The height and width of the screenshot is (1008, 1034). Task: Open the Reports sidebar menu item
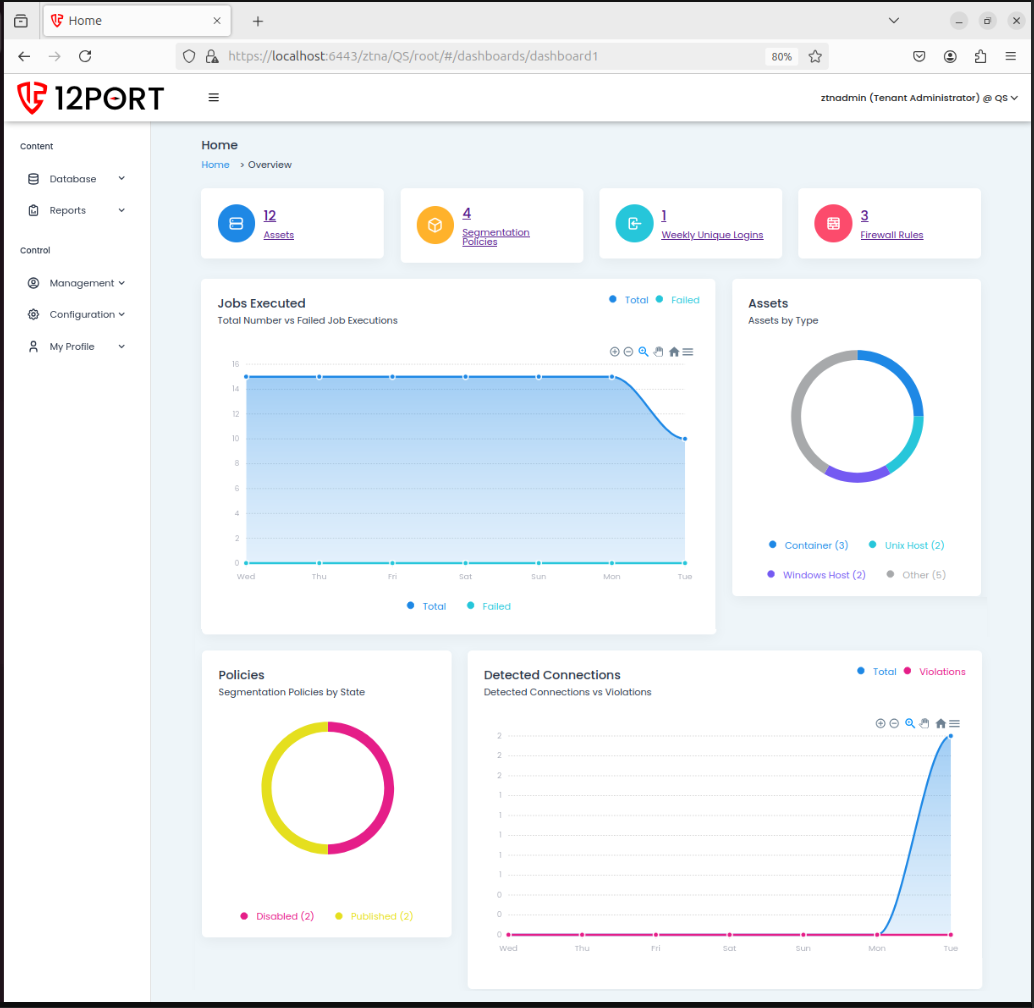[68, 211]
